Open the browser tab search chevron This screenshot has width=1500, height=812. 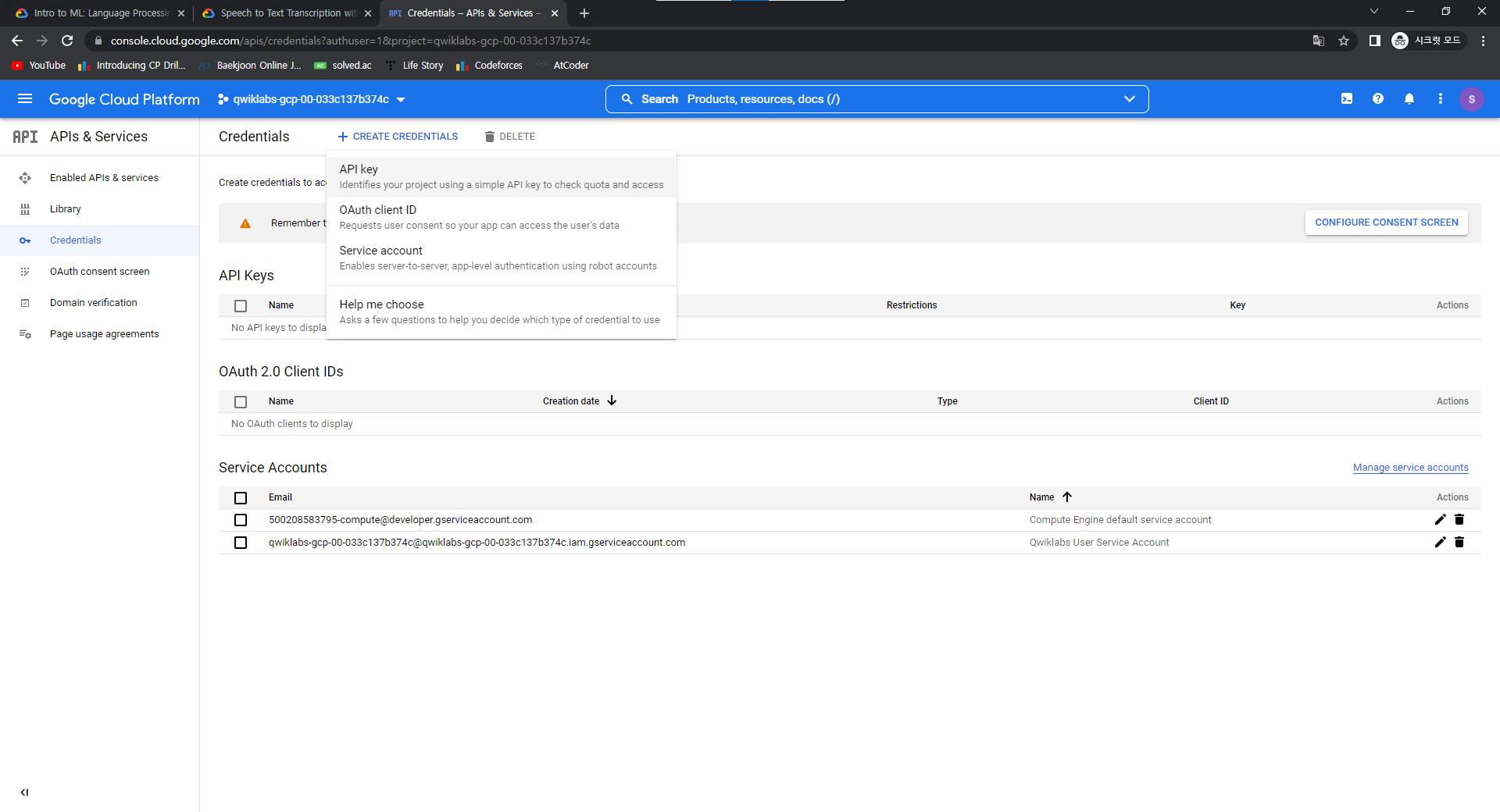pyautogui.click(x=1374, y=11)
